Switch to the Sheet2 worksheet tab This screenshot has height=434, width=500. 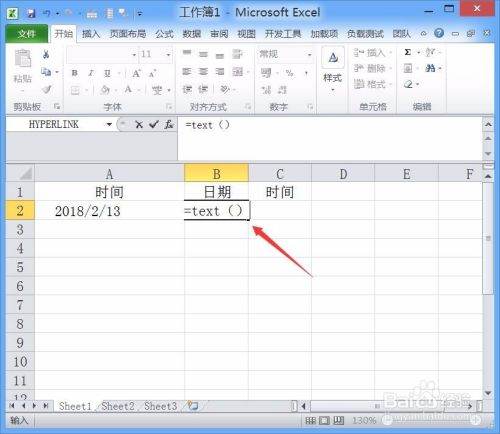118,406
